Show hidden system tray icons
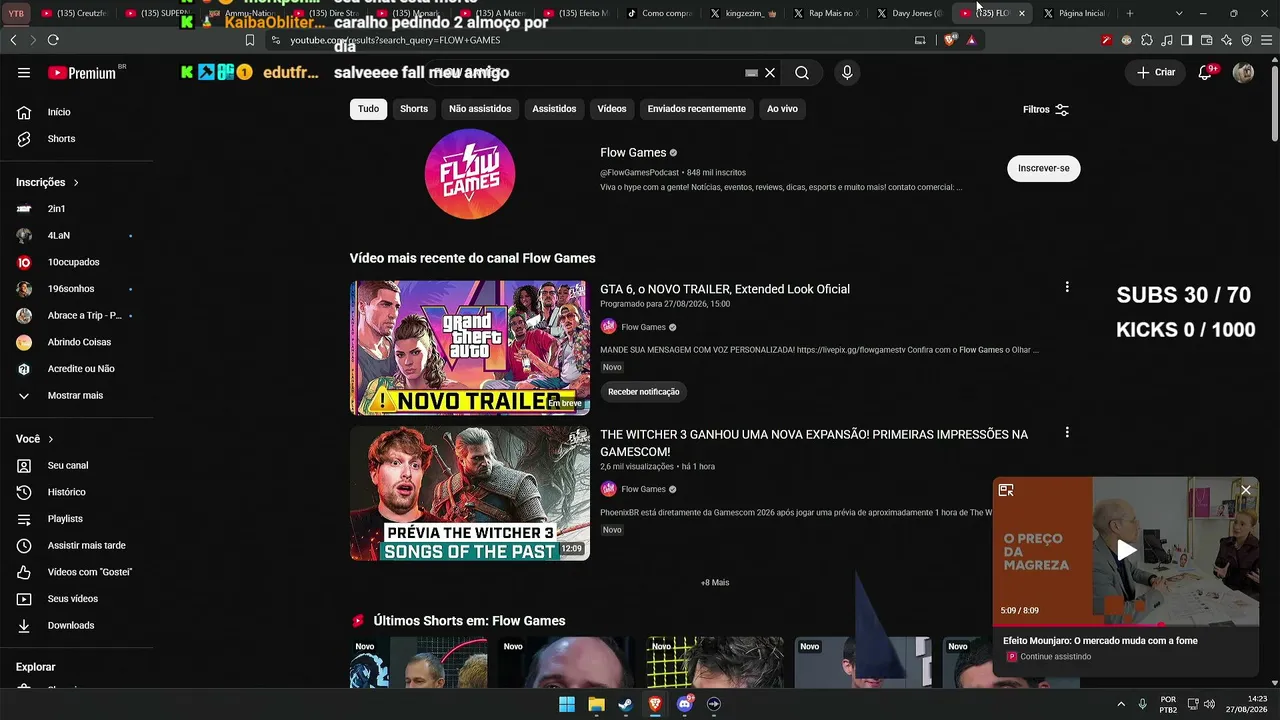The image size is (1280, 720). coord(1120,704)
